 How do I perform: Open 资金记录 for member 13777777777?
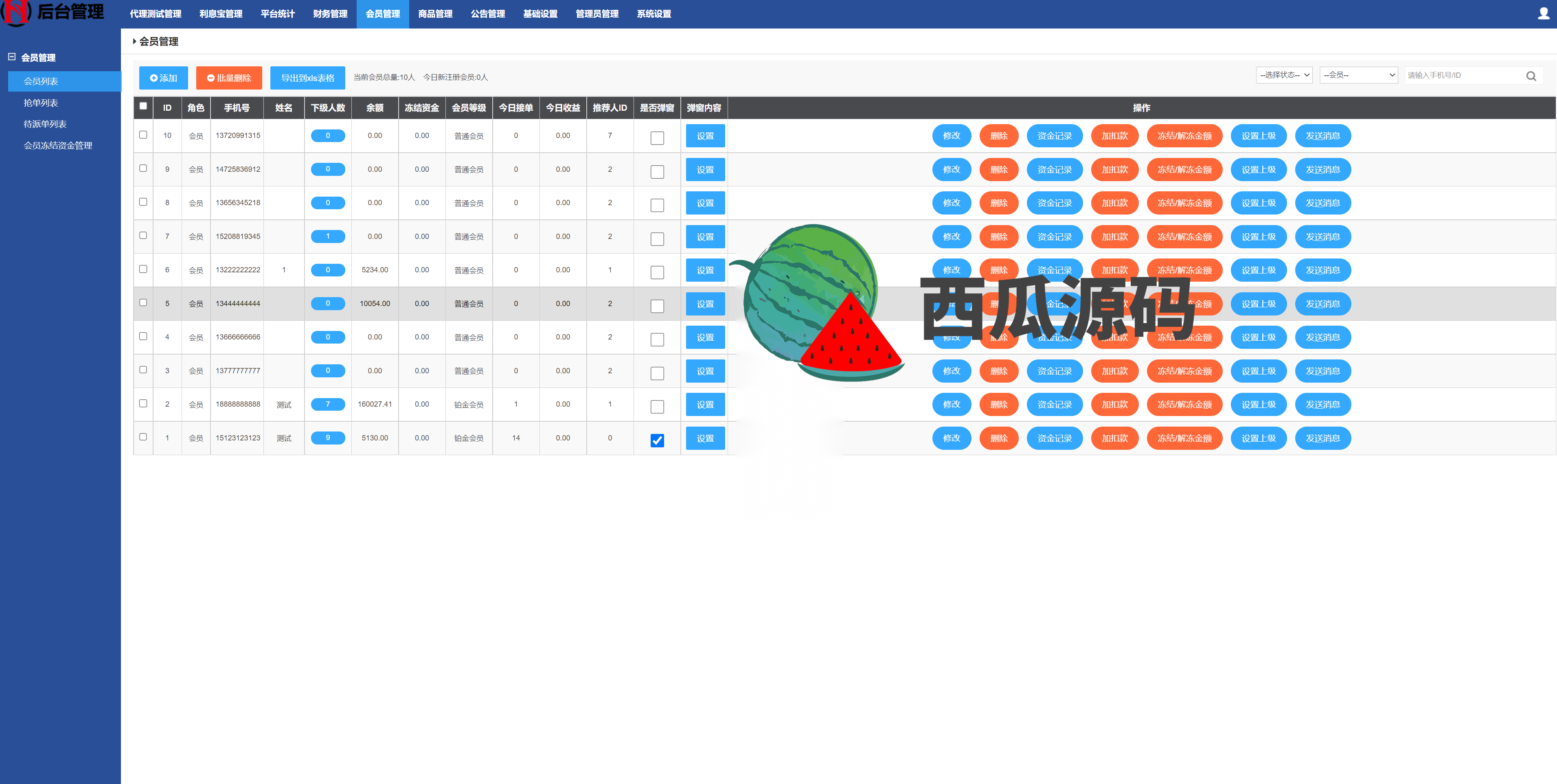[1055, 371]
